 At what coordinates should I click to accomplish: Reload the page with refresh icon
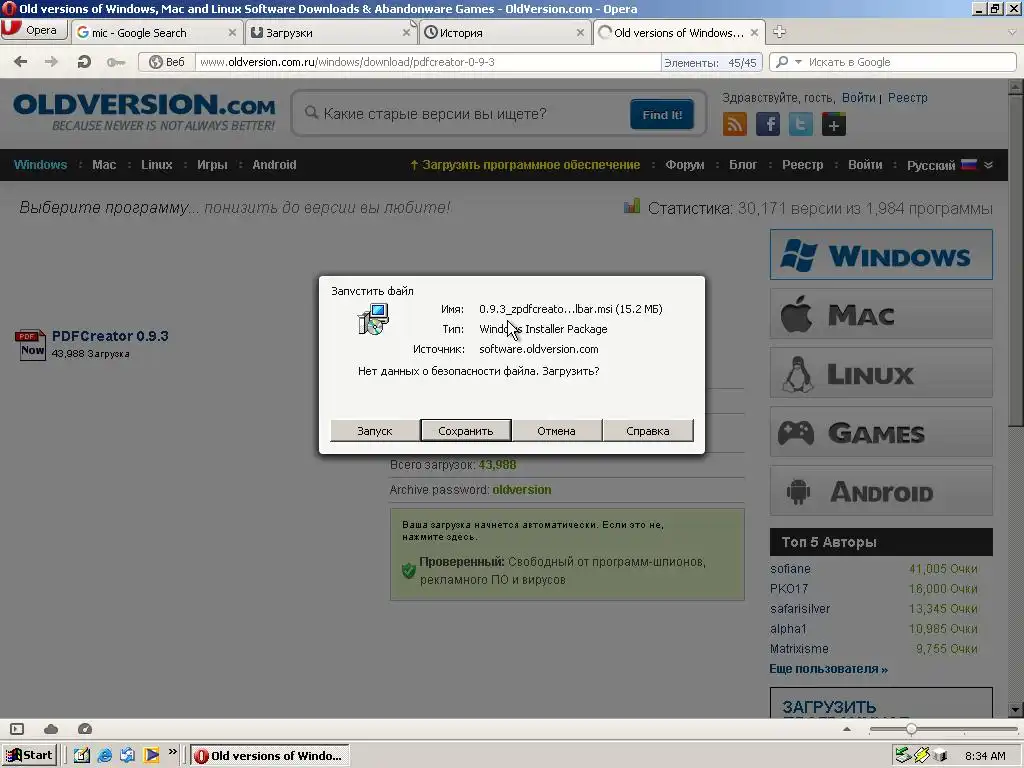coord(84,62)
